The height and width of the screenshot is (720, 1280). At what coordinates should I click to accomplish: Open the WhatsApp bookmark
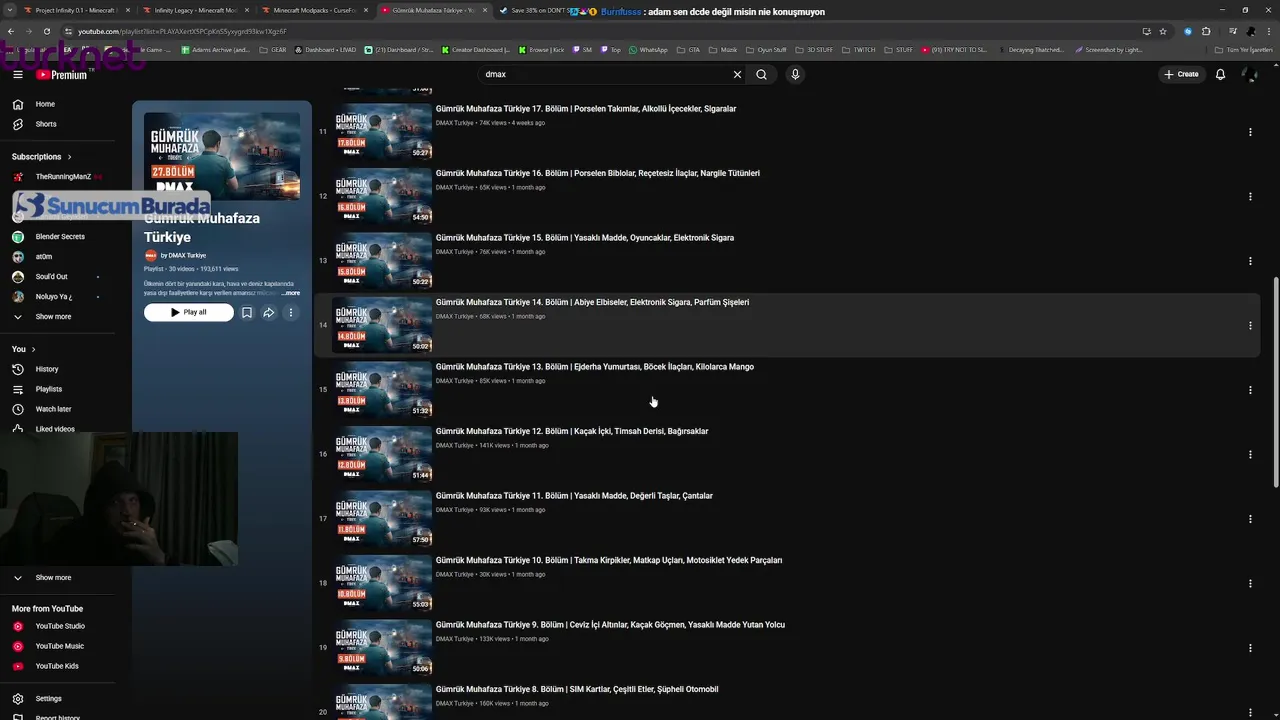648,49
